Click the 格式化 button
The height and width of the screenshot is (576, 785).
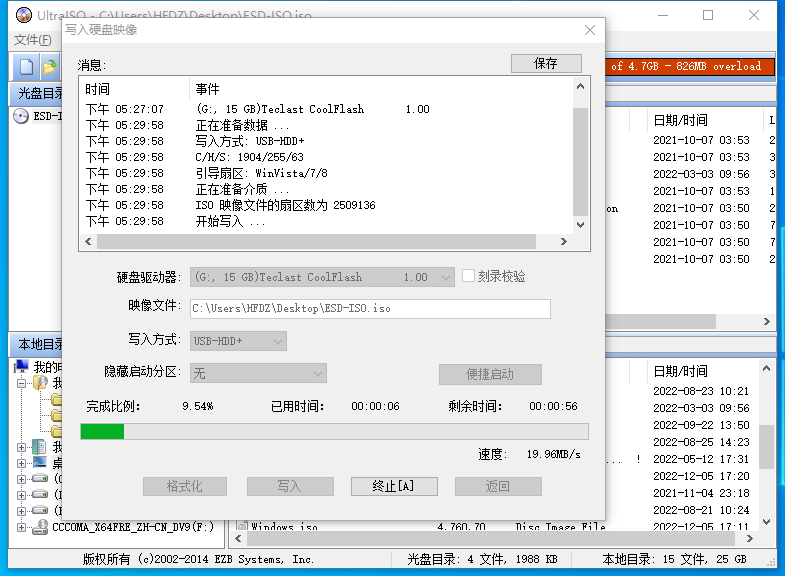pyautogui.click(x=185, y=486)
